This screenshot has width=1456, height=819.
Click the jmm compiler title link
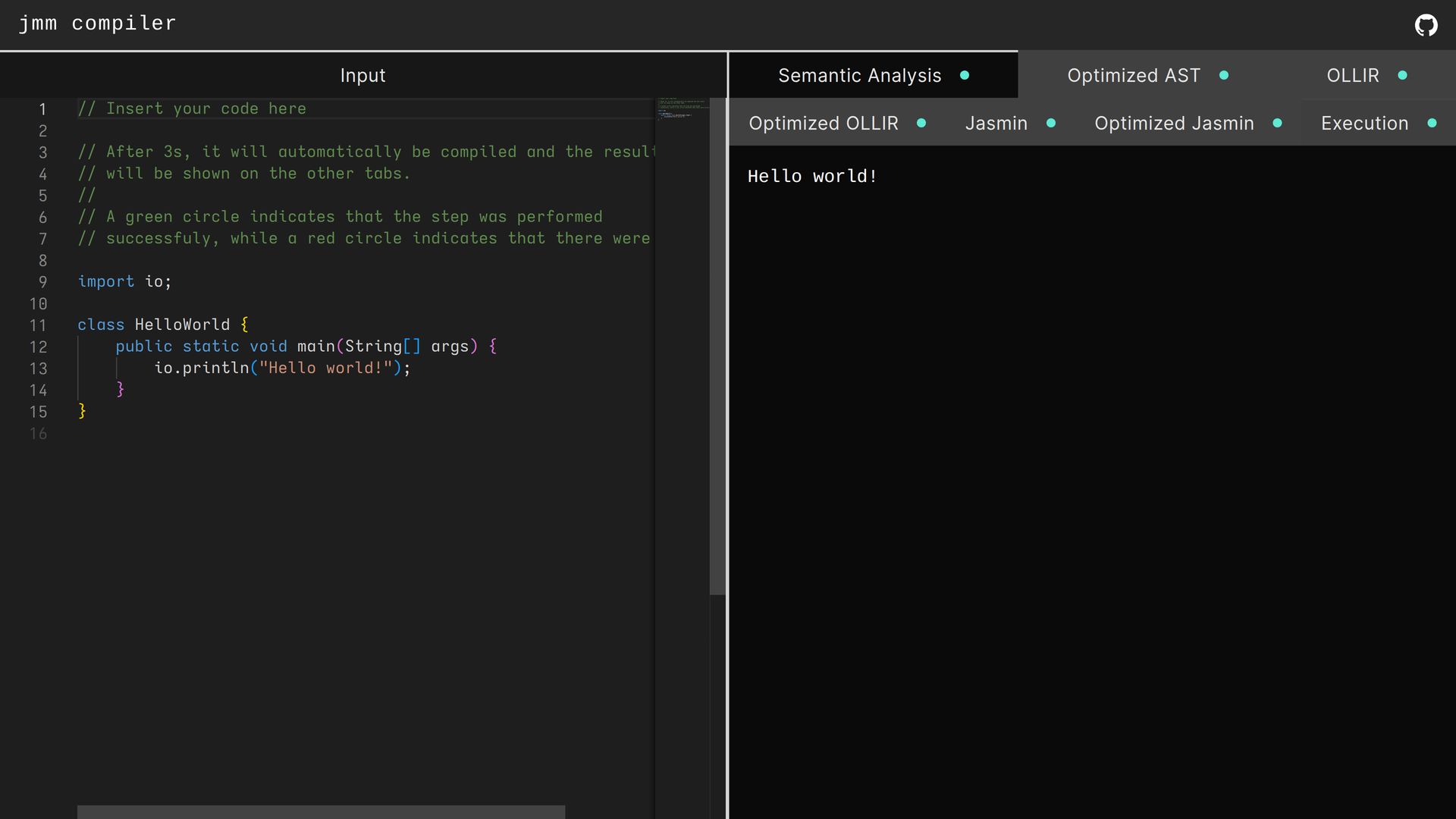pyautogui.click(x=97, y=24)
